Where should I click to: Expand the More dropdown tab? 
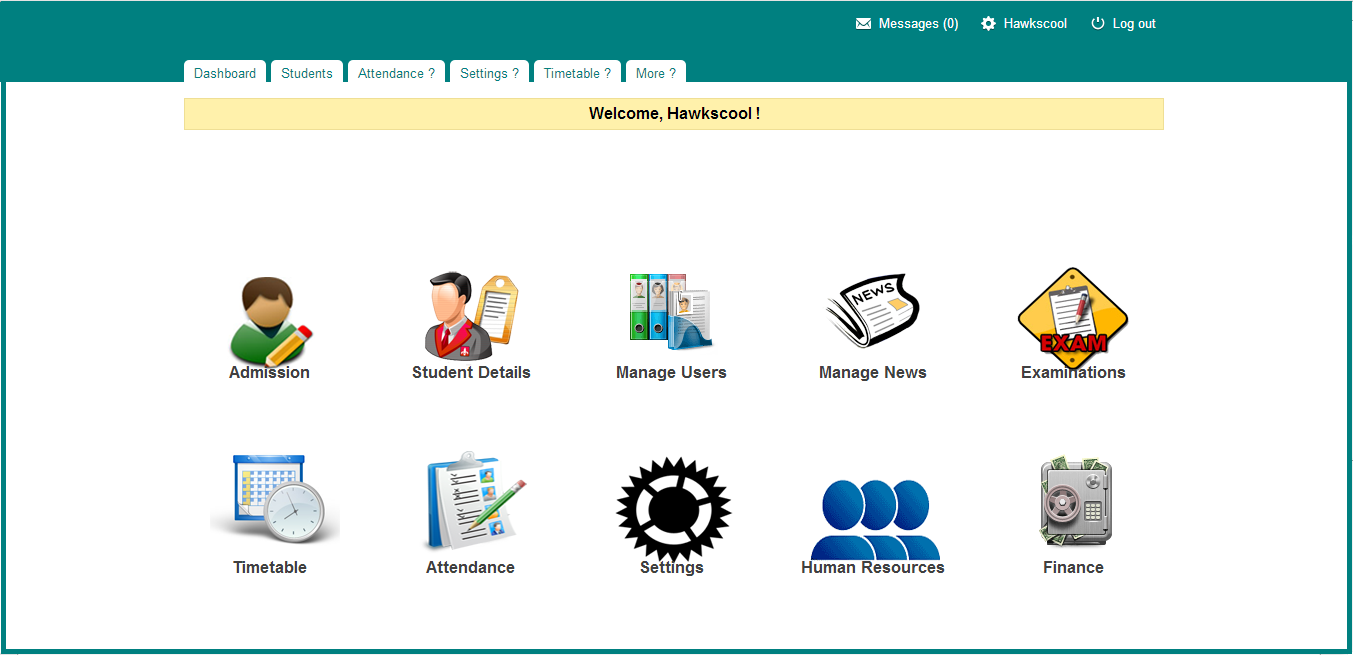point(655,73)
